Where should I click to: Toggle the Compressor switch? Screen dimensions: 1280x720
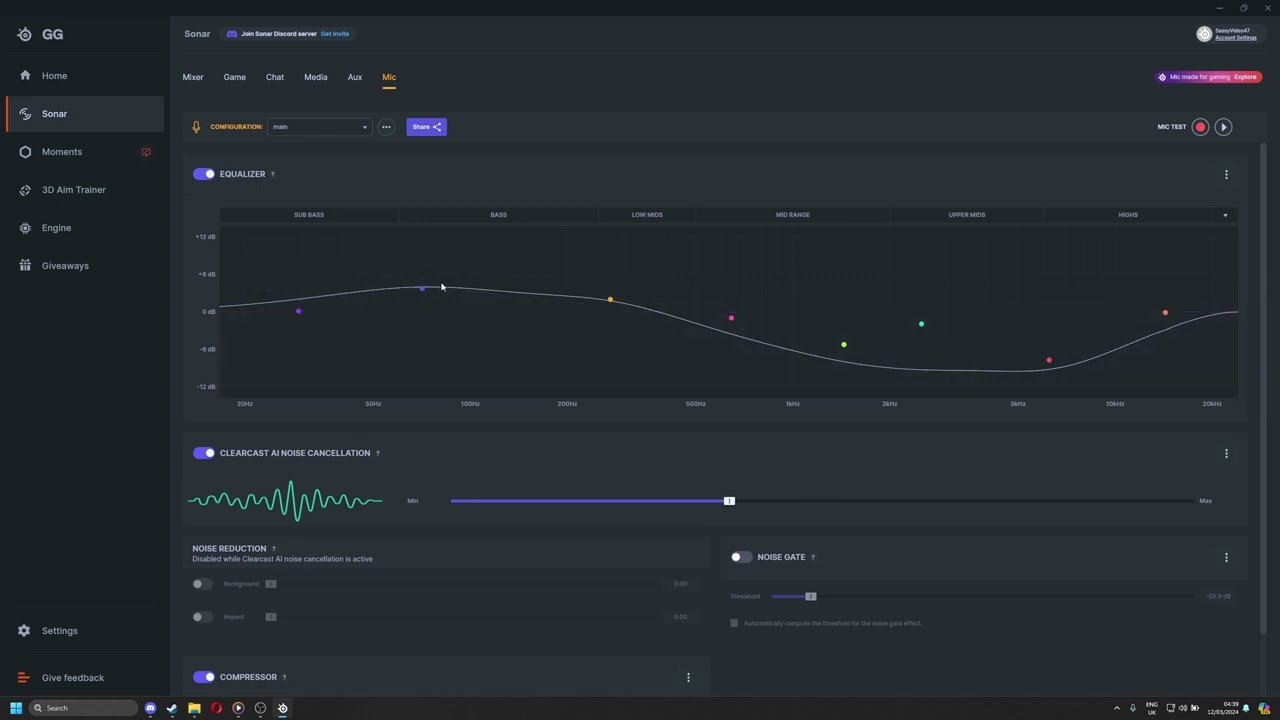204,677
